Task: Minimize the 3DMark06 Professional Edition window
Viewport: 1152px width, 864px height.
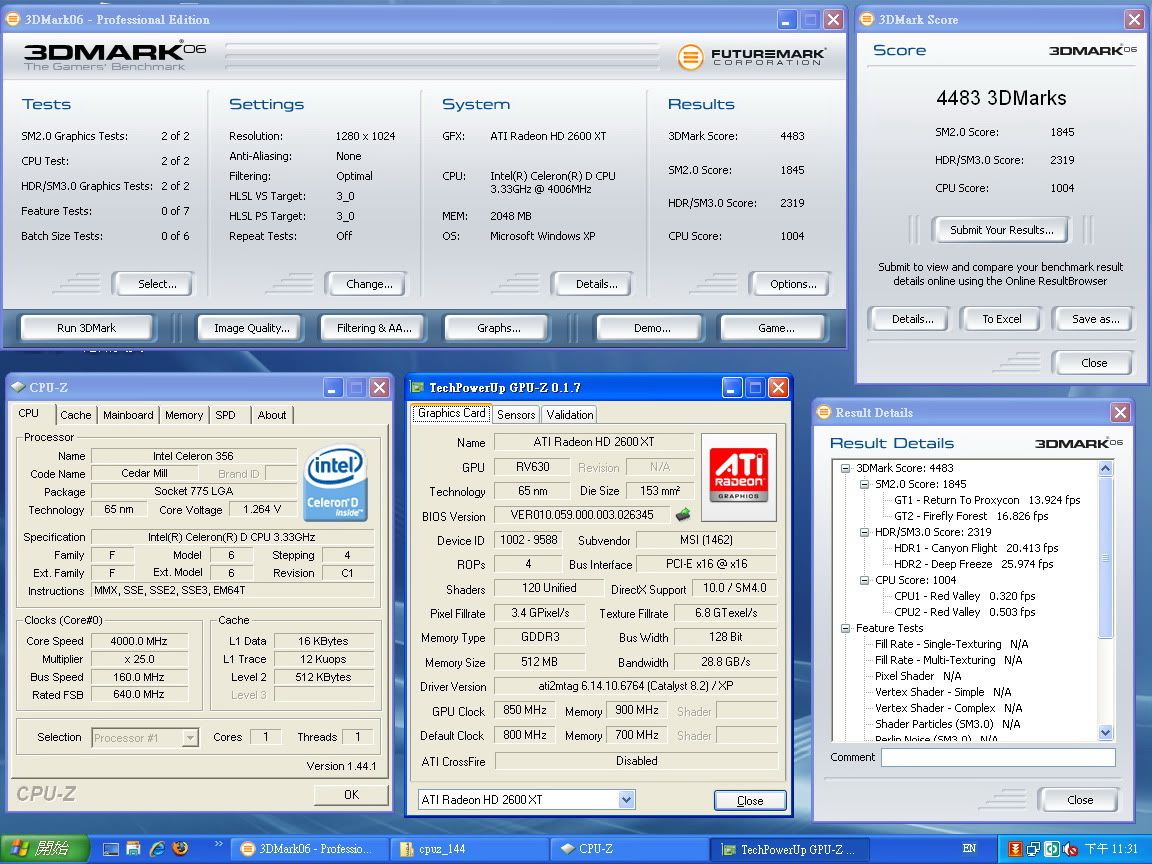Action: (787, 20)
